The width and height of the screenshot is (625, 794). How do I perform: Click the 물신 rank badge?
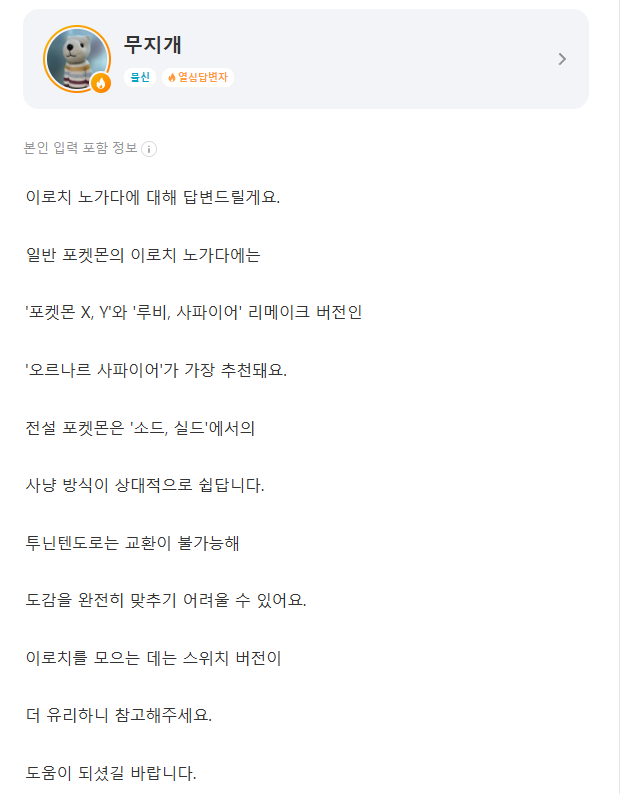(x=138, y=77)
